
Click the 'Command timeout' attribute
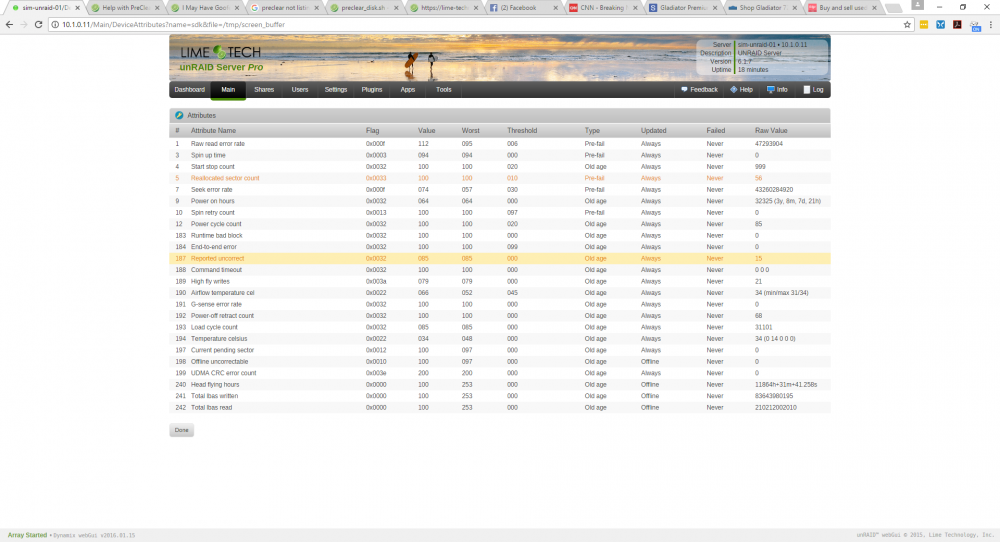[x=216, y=270]
